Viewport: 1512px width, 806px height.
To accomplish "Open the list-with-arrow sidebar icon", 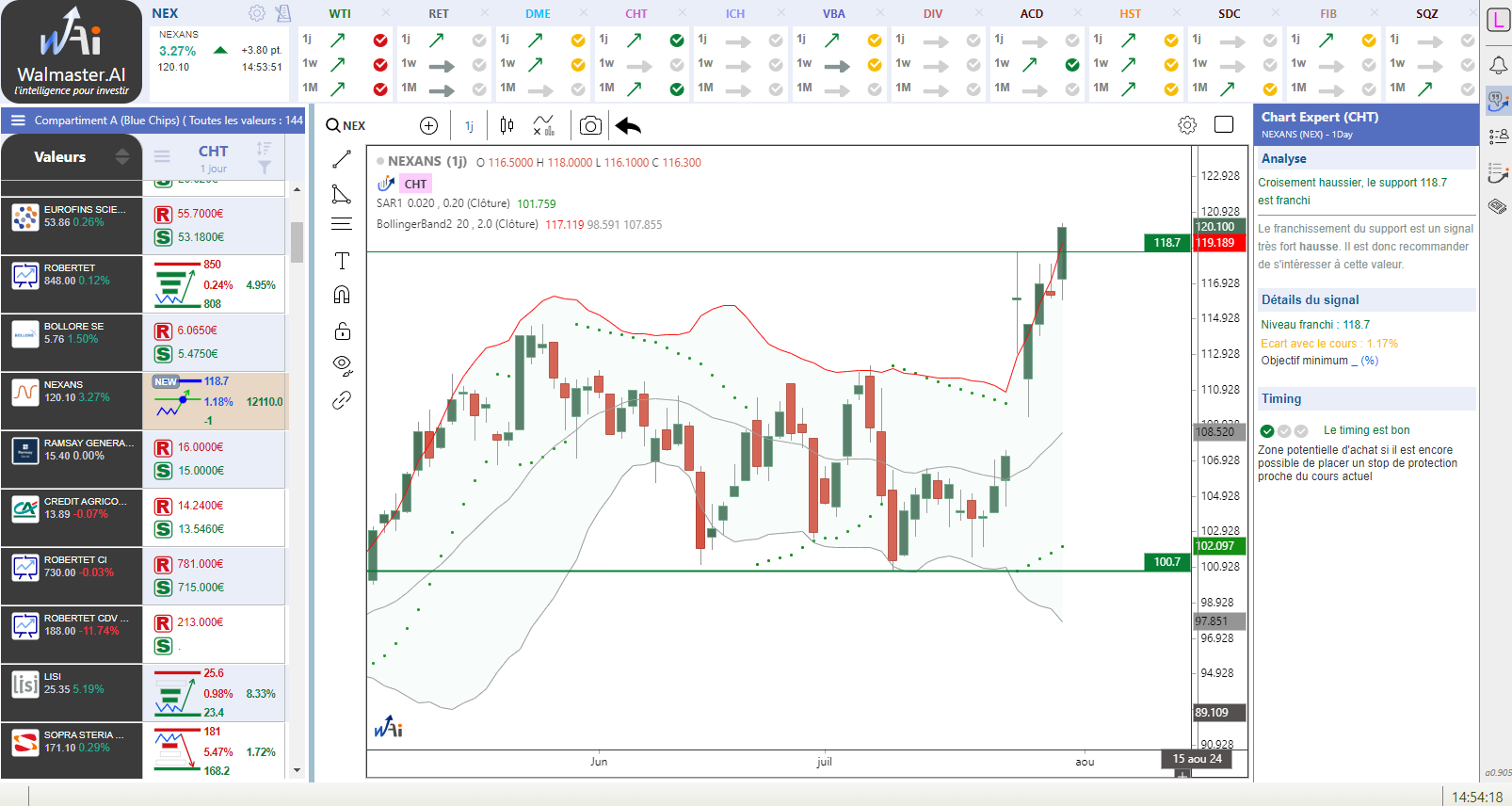I will (1498, 172).
